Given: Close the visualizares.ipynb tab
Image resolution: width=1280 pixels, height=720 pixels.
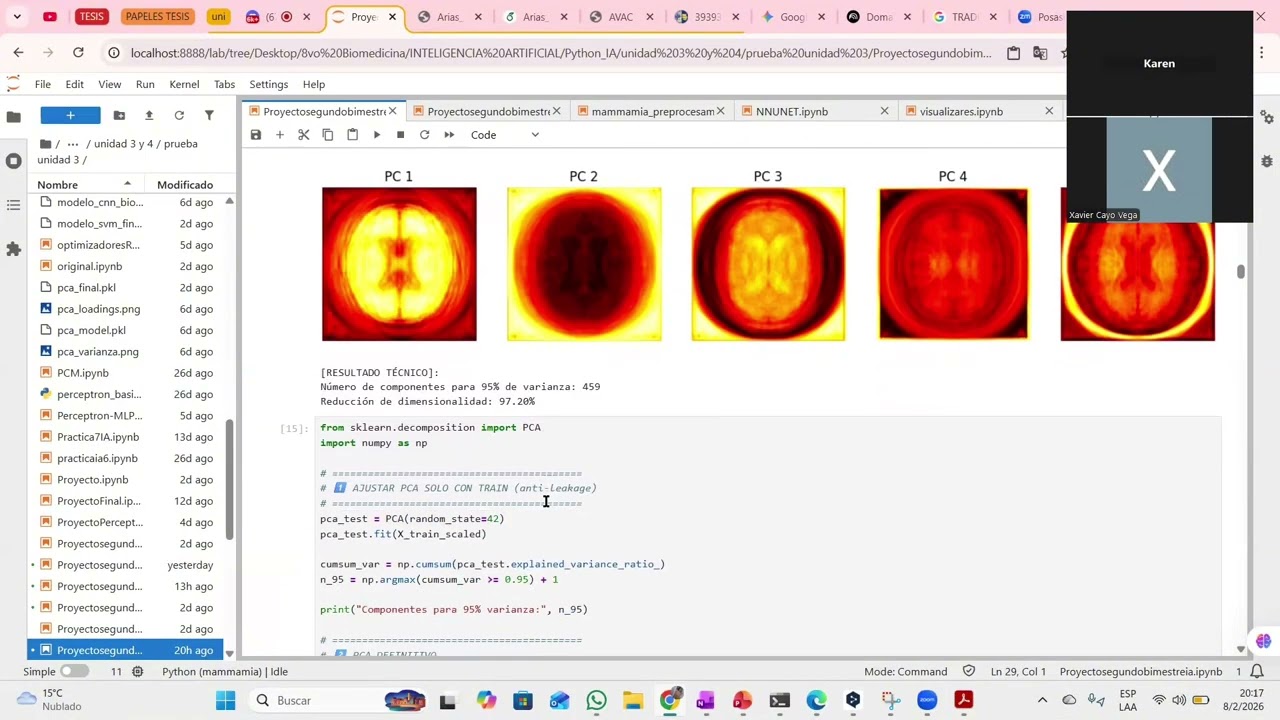Looking at the screenshot, I should point(1049,111).
